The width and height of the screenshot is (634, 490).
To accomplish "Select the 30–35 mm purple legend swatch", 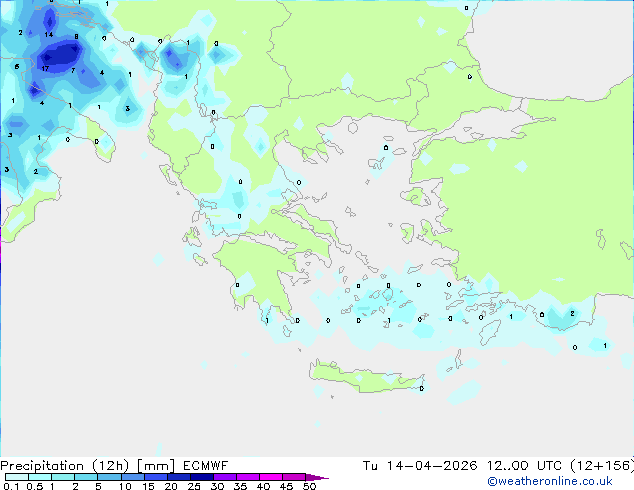I will (225, 477).
